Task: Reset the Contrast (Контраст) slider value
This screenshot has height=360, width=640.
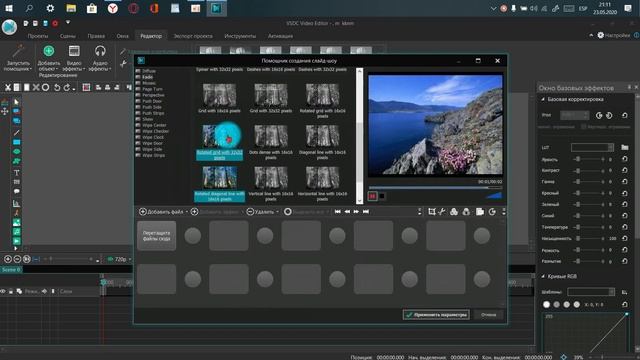Action: click(x=624, y=170)
